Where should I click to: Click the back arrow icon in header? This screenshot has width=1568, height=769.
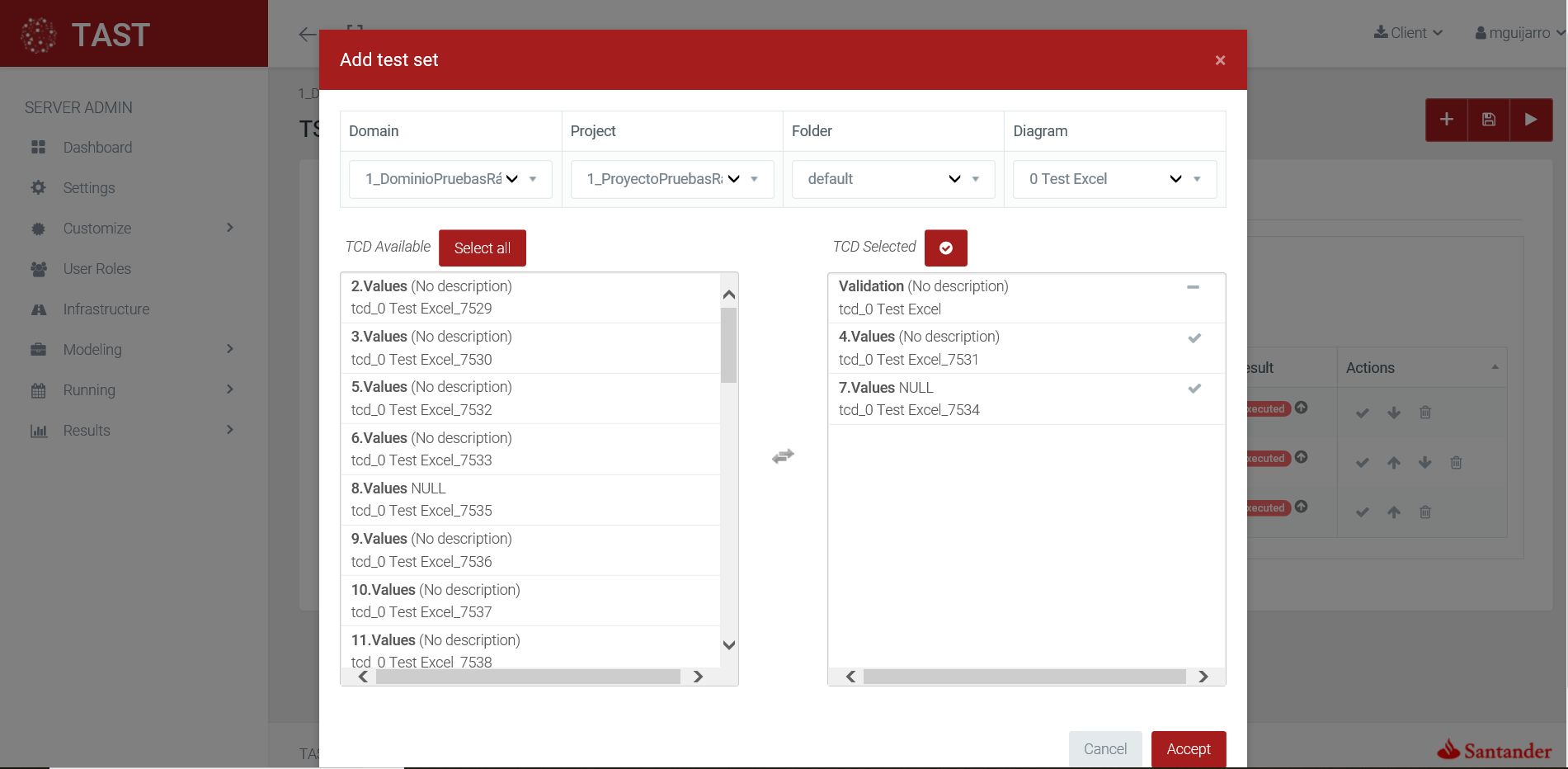click(307, 34)
